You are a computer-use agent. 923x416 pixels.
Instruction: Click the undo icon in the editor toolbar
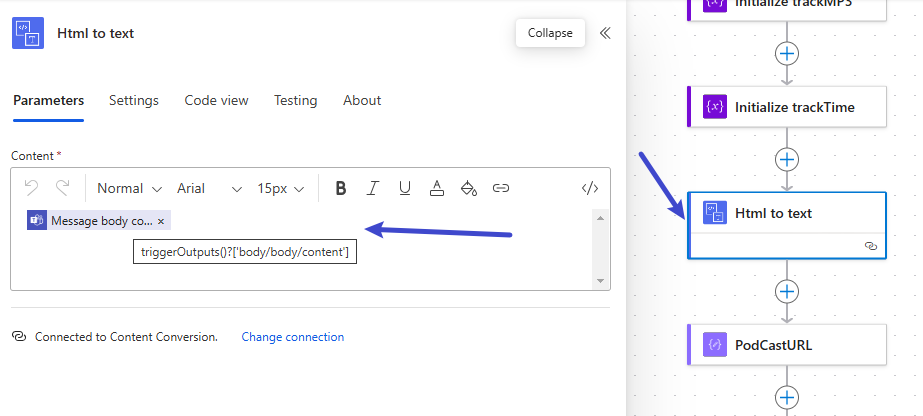pos(31,188)
